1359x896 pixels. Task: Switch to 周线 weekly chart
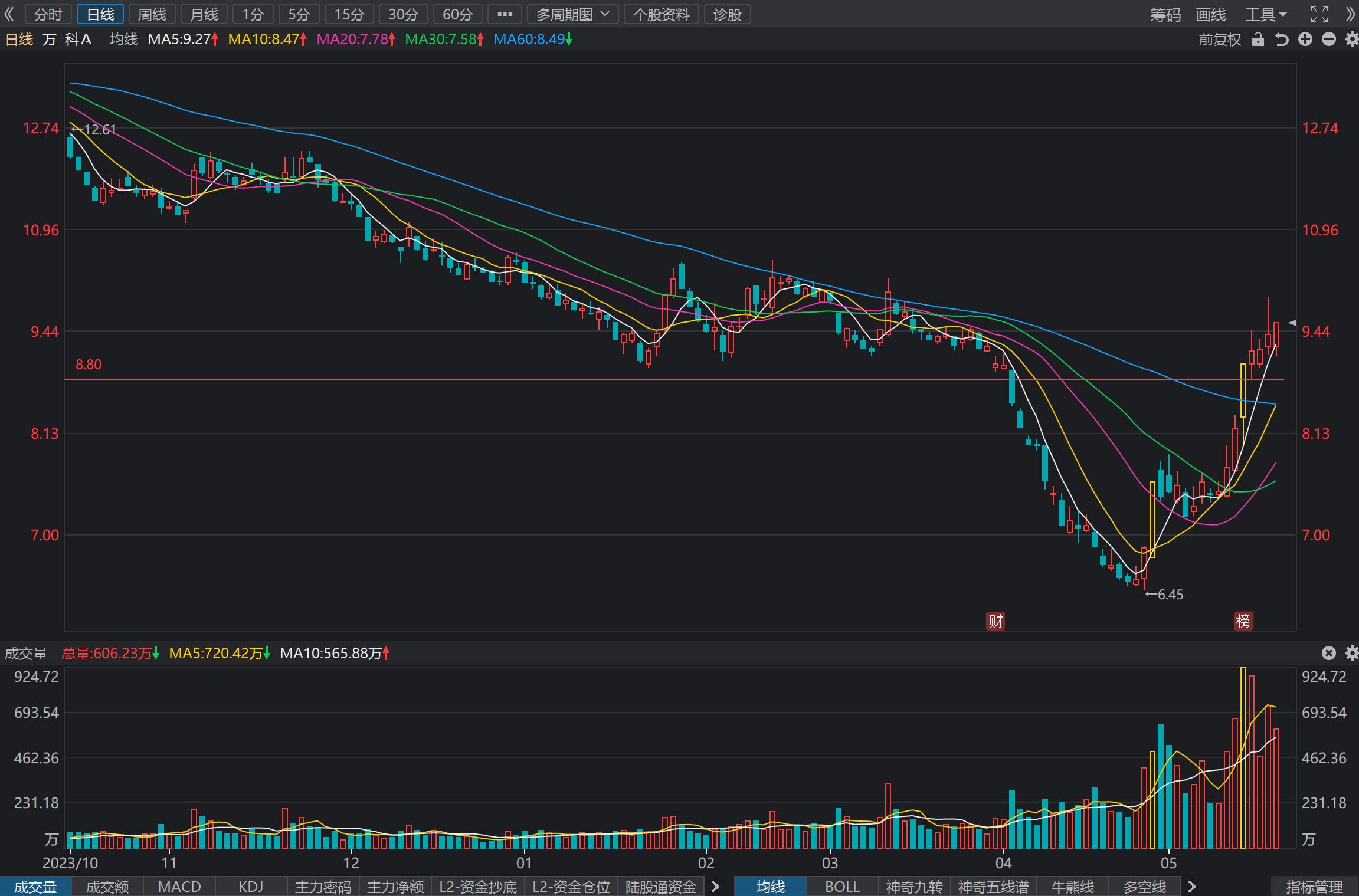pos(152,14)
